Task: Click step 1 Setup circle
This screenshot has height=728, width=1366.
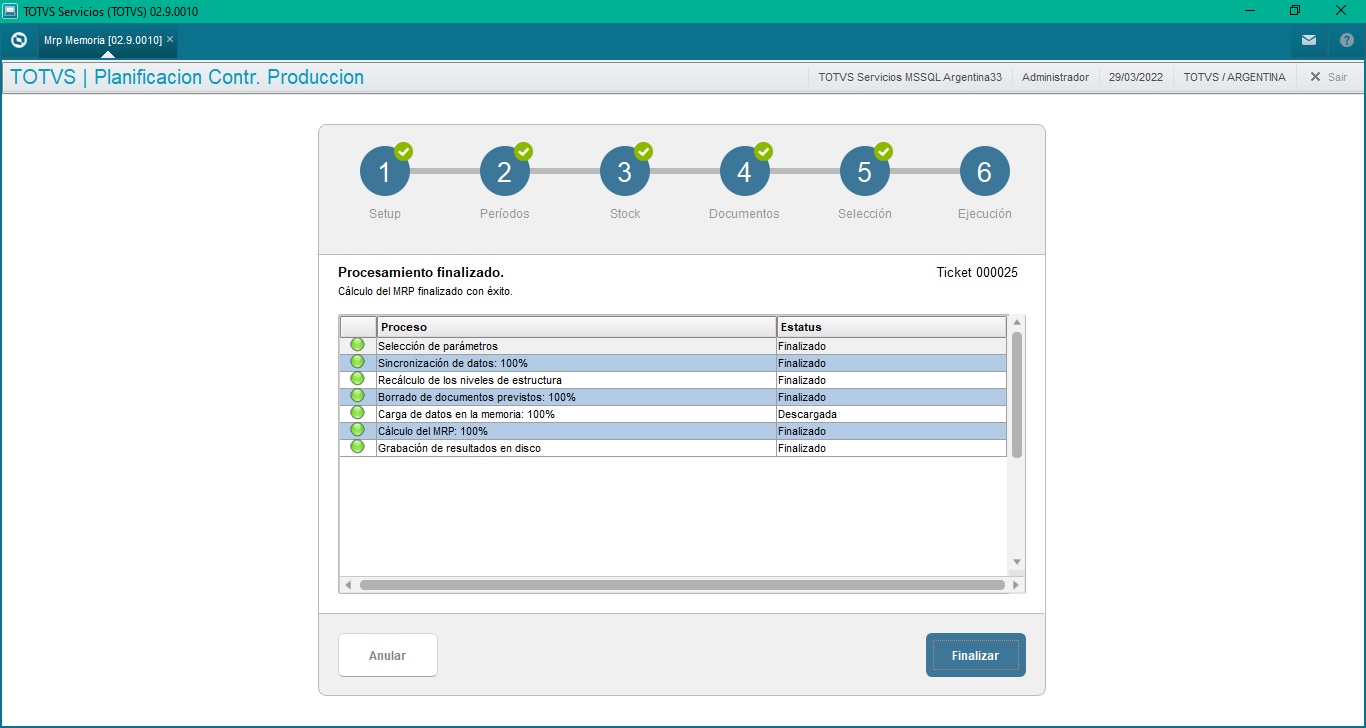Action: [x=385, y=172]
